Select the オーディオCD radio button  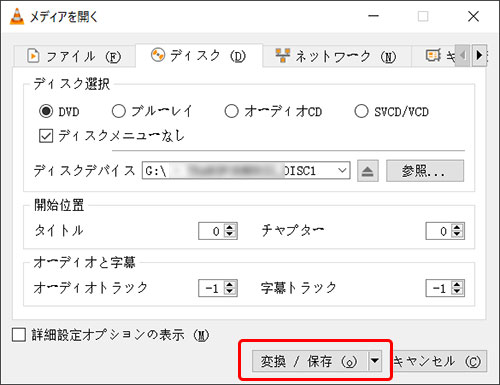tap(231, 111)
